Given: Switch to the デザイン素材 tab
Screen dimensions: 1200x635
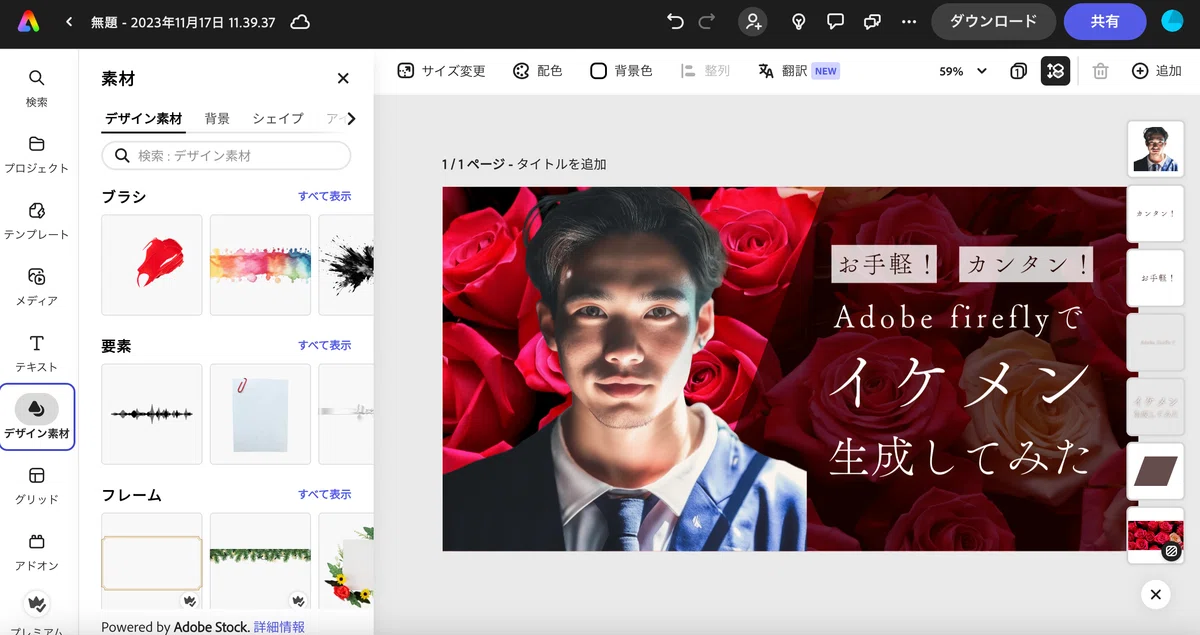Looking at the screenshot, I should 143,118.
